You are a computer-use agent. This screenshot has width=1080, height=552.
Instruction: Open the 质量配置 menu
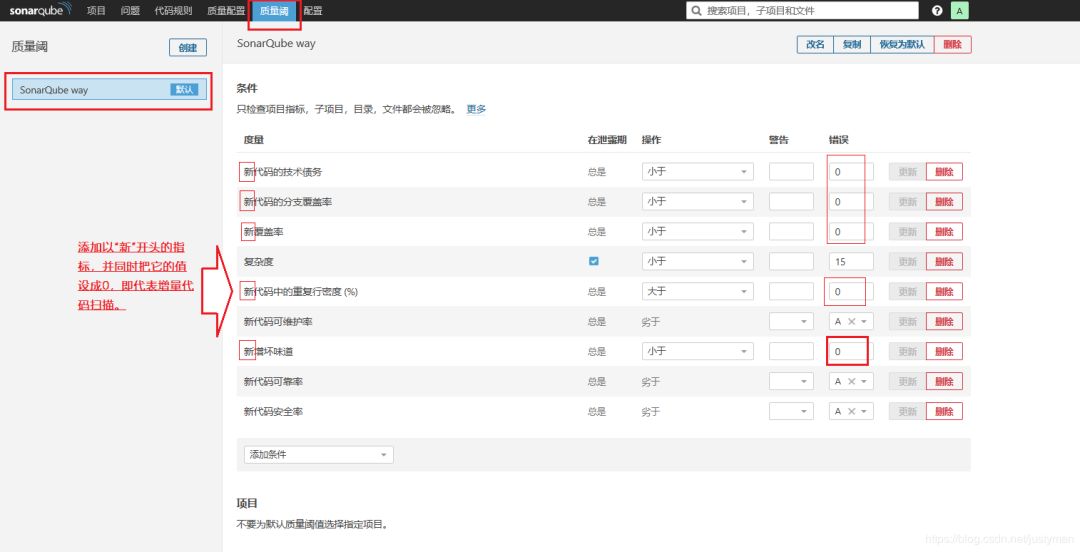pos(226,11)
